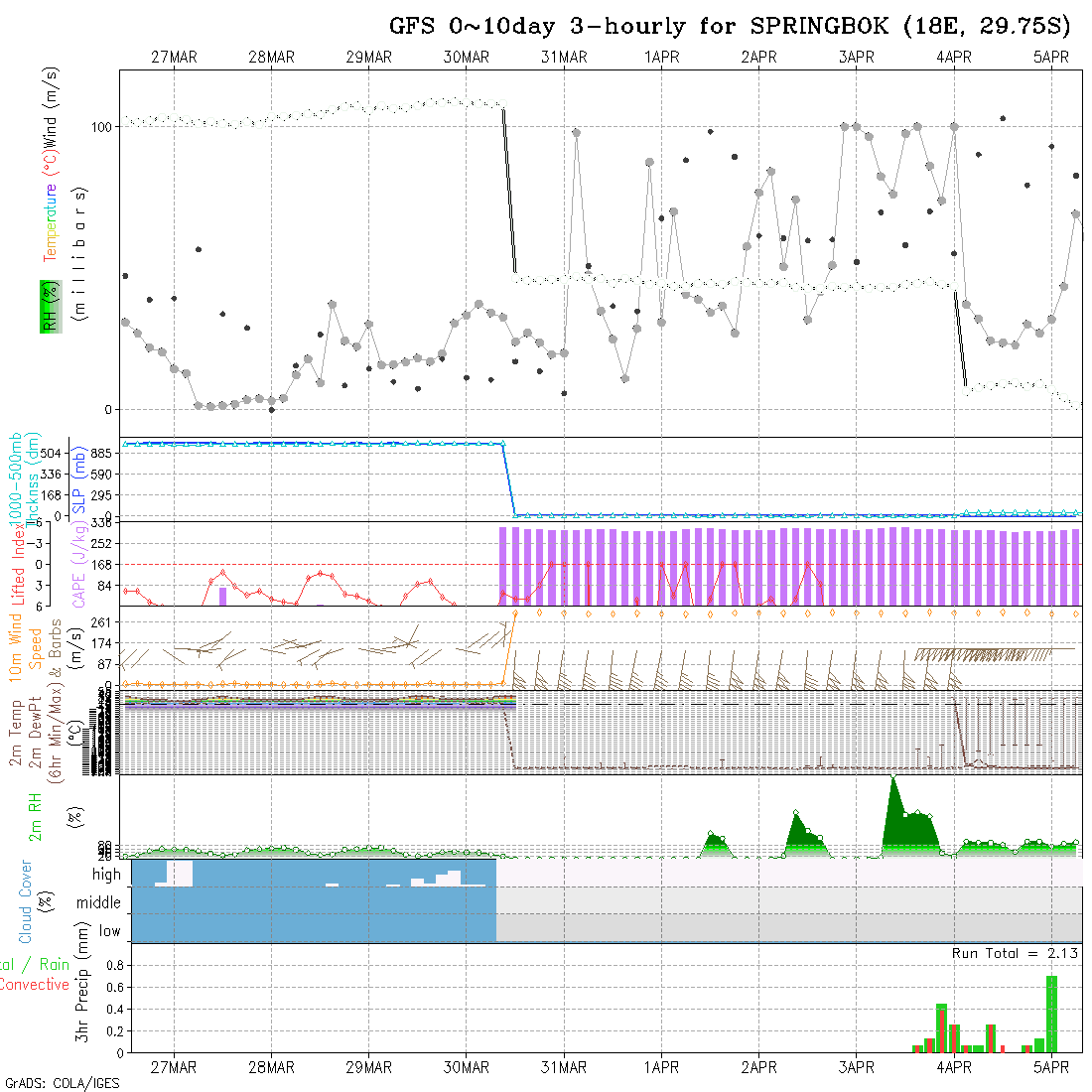Click the 'Run Total = 2.13' text
Screen dimensions: 1092x1092
point(1016,953)
